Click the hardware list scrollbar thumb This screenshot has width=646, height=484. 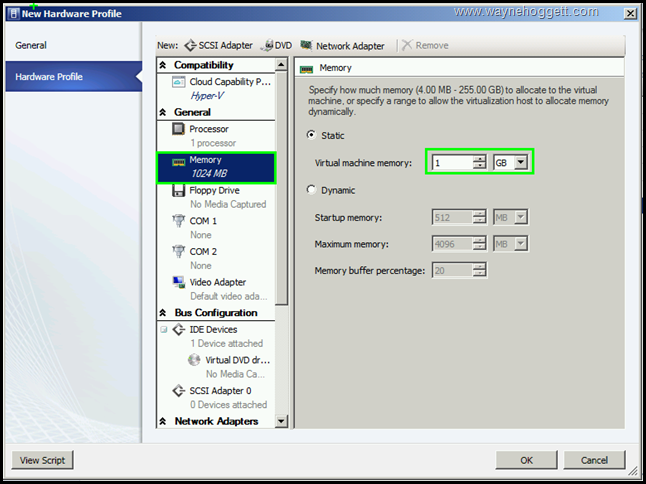(281, 188)
